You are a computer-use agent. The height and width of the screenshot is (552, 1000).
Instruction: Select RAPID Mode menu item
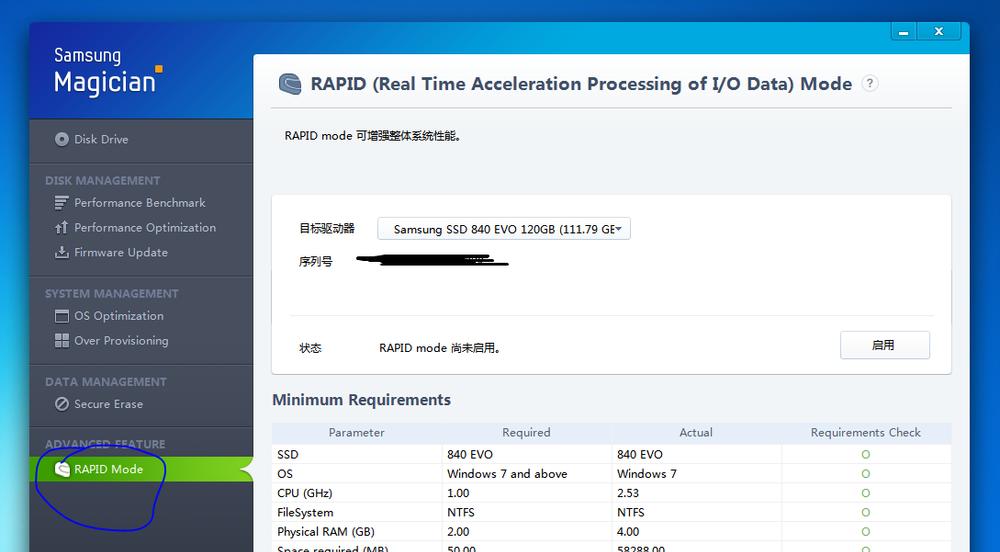108,469
